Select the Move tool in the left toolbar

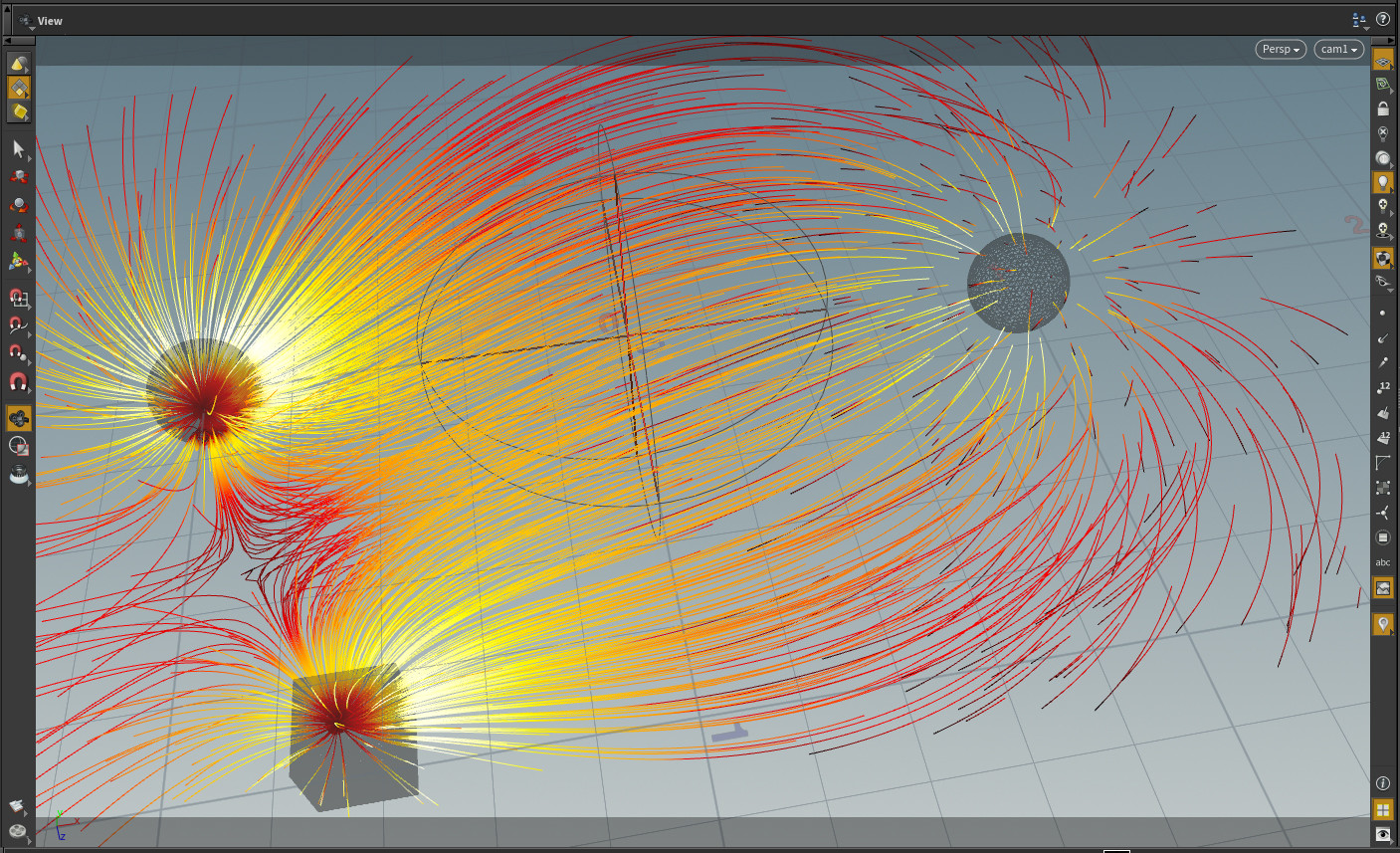coord(19,177)
